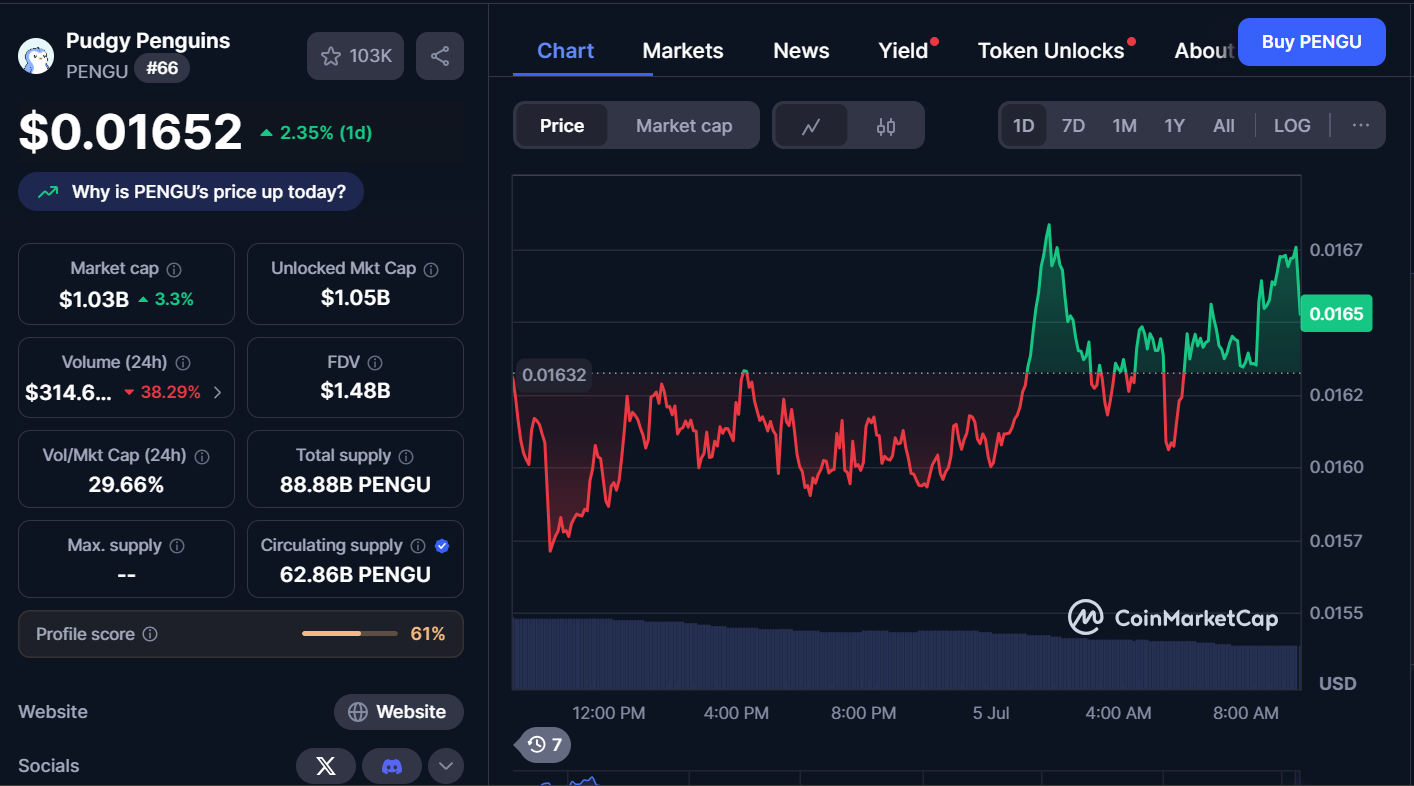The image size is (1414, 786).
Task: Select the 1M time range
Action: click(x=1124, y=125)
